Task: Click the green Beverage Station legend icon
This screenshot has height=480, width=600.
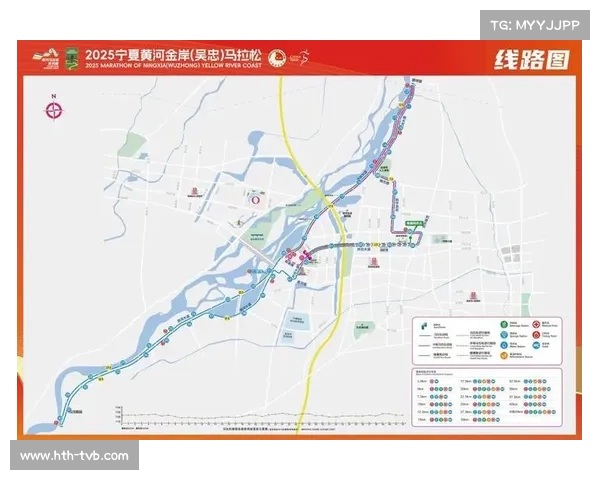Action: [x=504, y=324]
